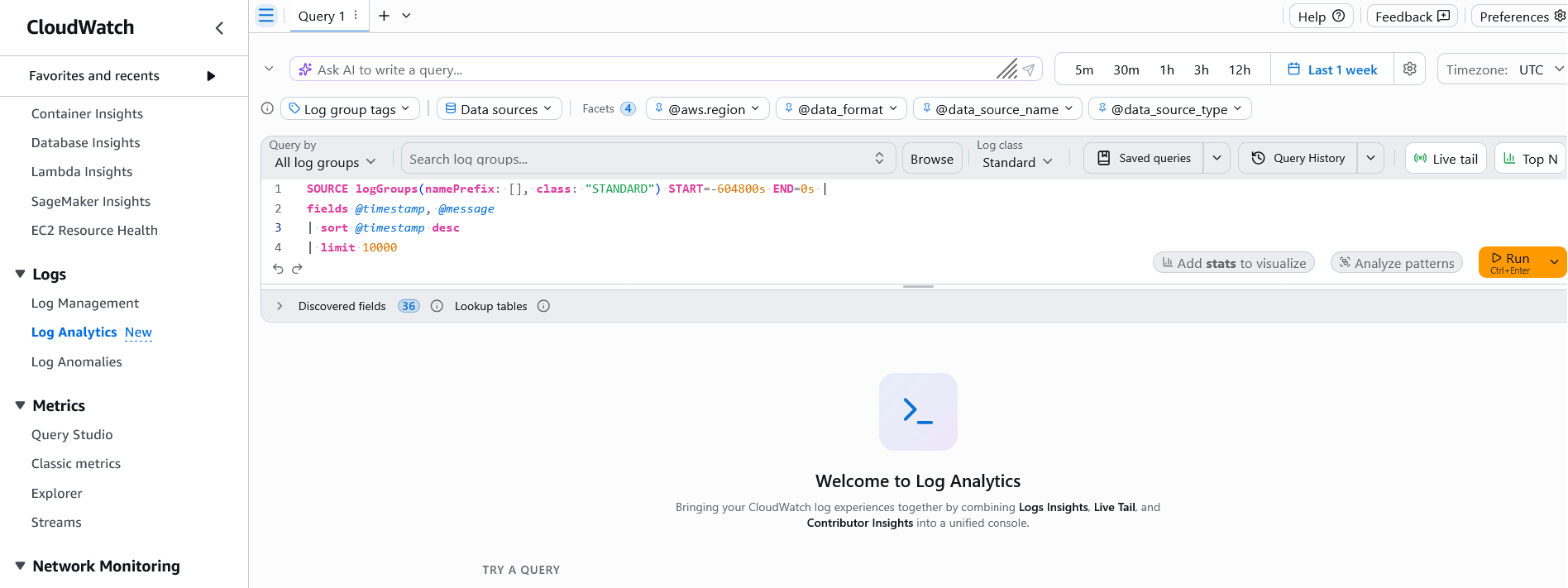The image size is (1568, 588).
Task: Change the Timezone UTC dropdown
Action: pos(1503,69)
